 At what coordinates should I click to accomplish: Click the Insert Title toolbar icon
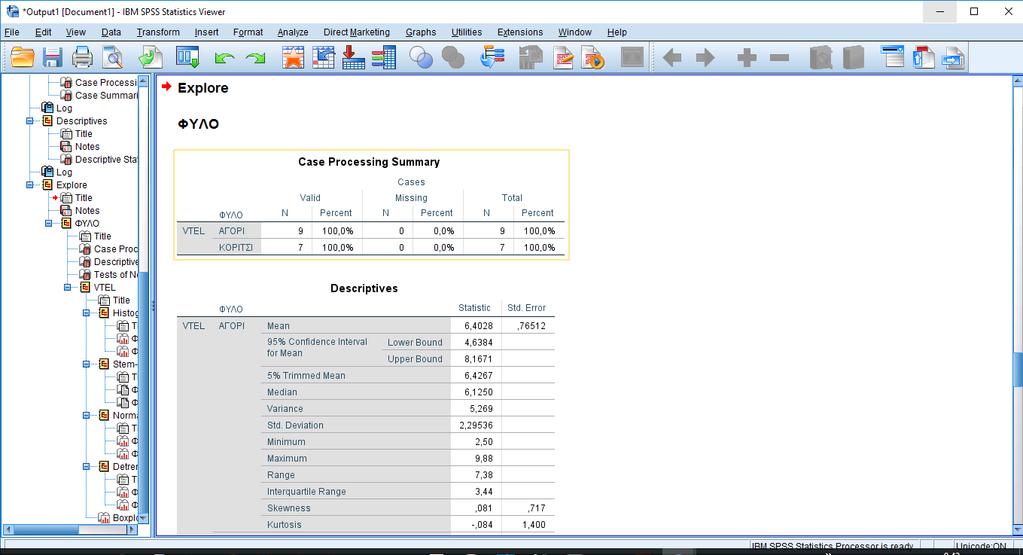[x=923, y=57]
